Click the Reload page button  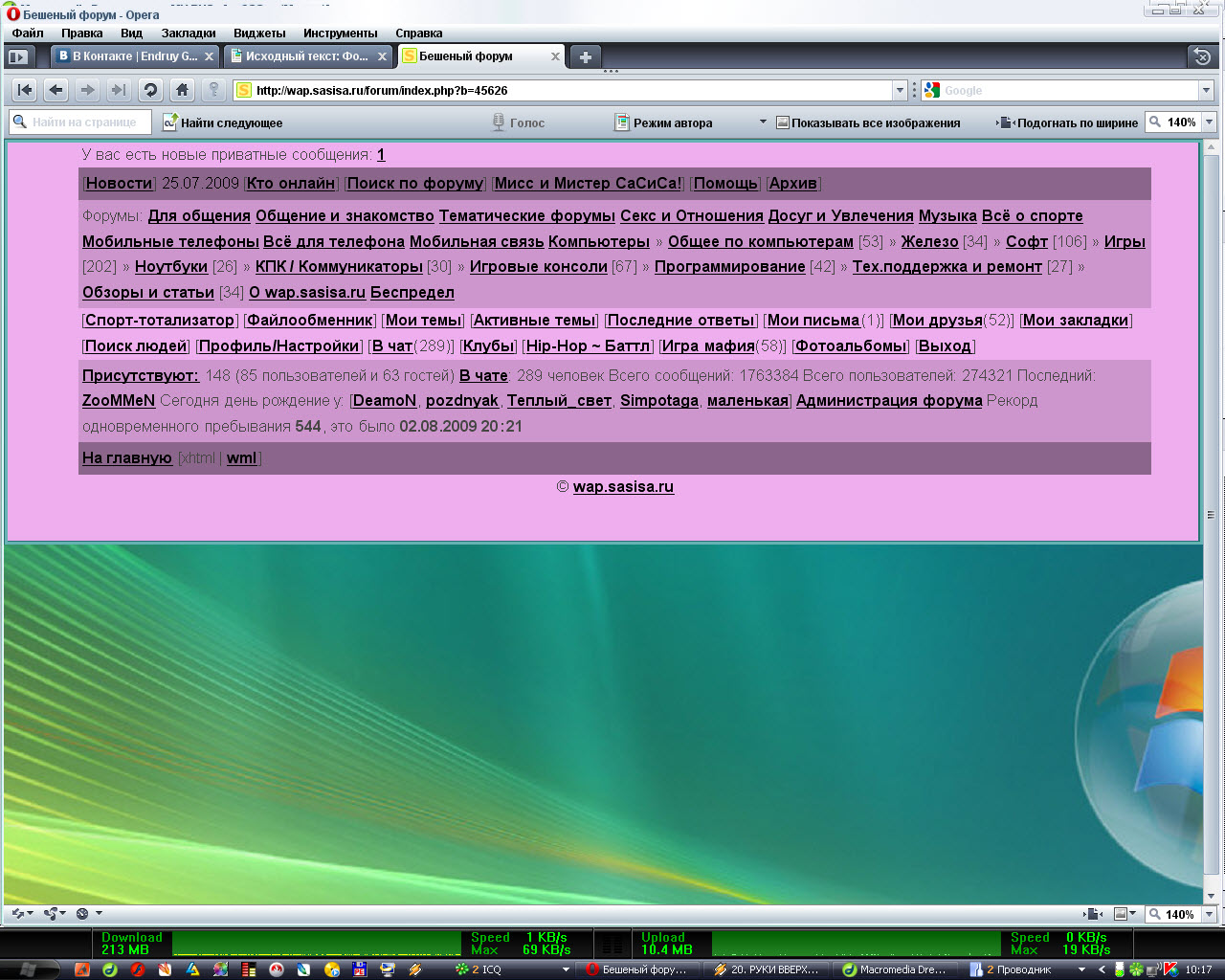(x=150, y=90)
